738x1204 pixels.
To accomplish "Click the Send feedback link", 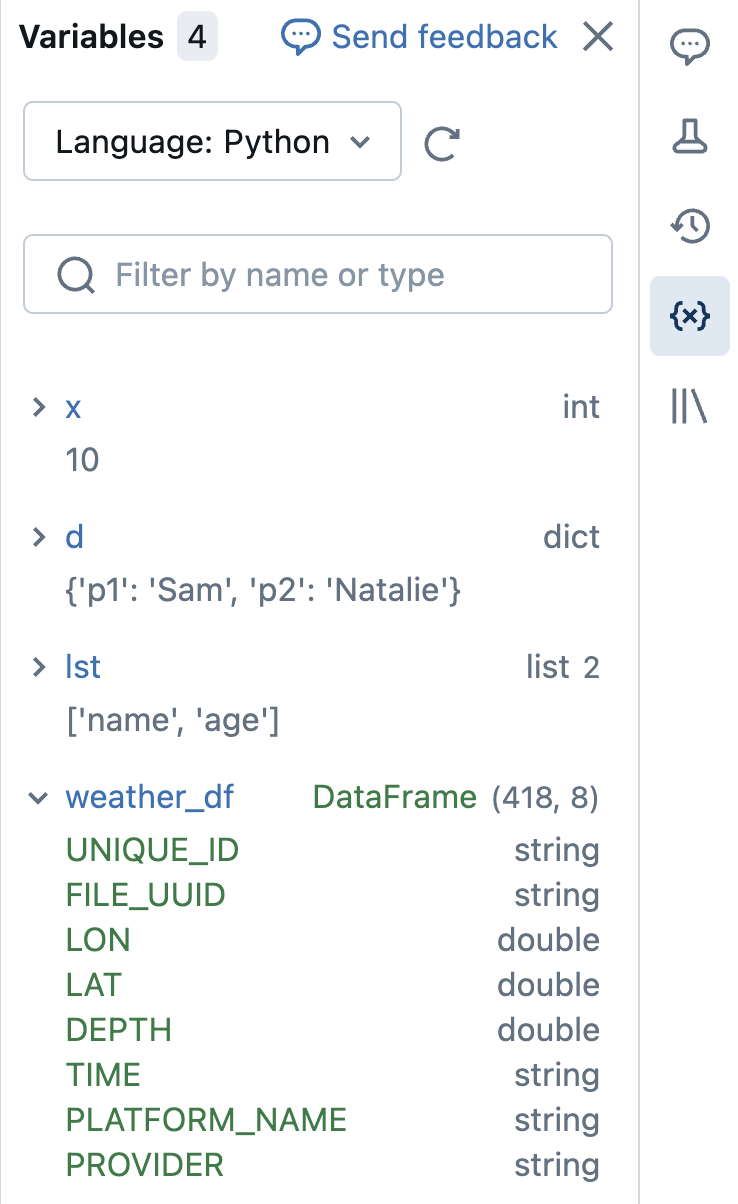I will click(x=444, y=38).
